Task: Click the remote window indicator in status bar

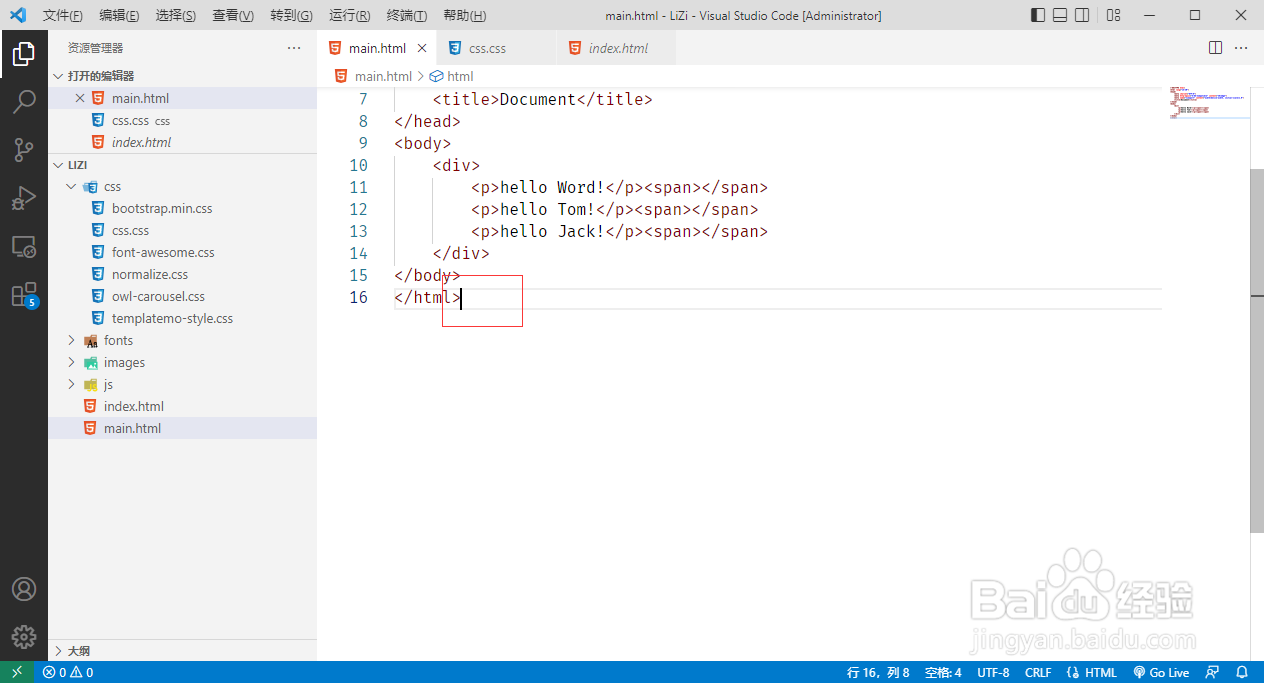Action: (17, 672)
